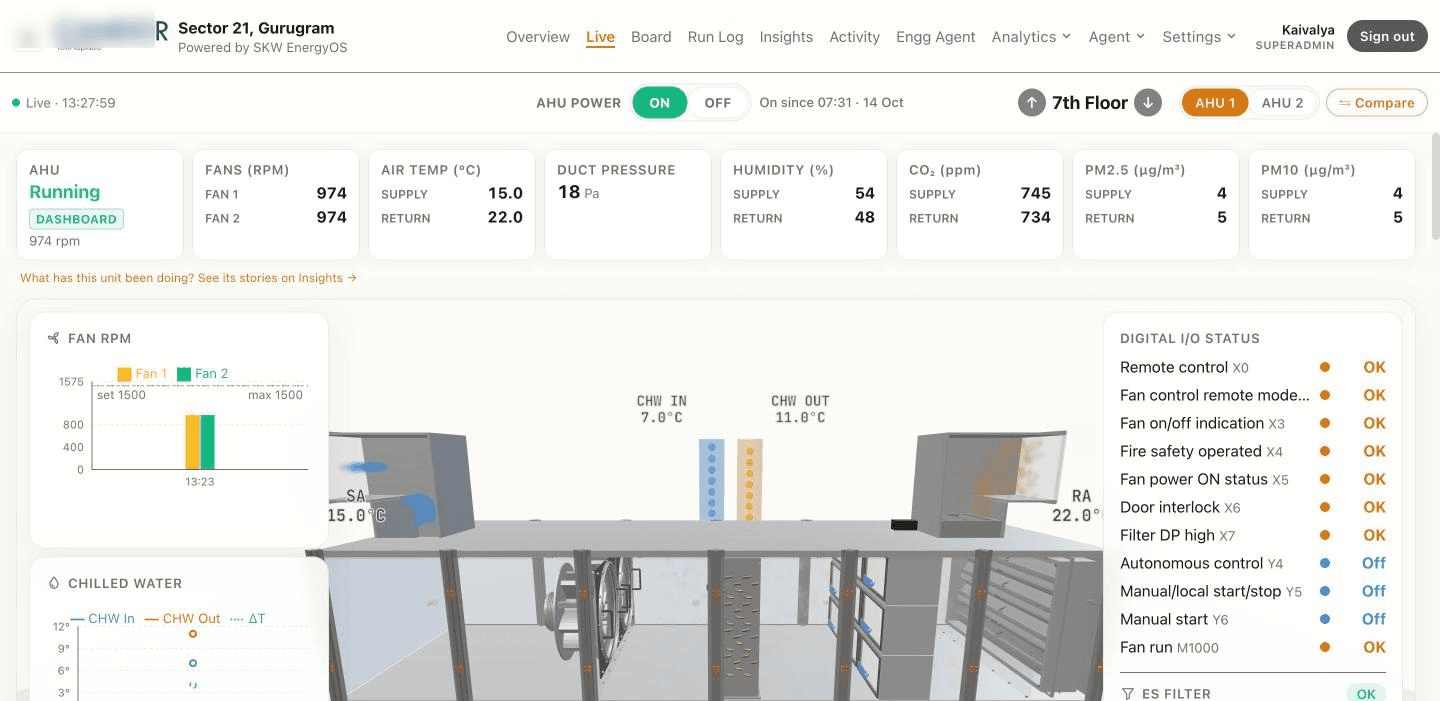Click the Remote control X0 status dot

pyautogui.click(x=1325, y=367)
